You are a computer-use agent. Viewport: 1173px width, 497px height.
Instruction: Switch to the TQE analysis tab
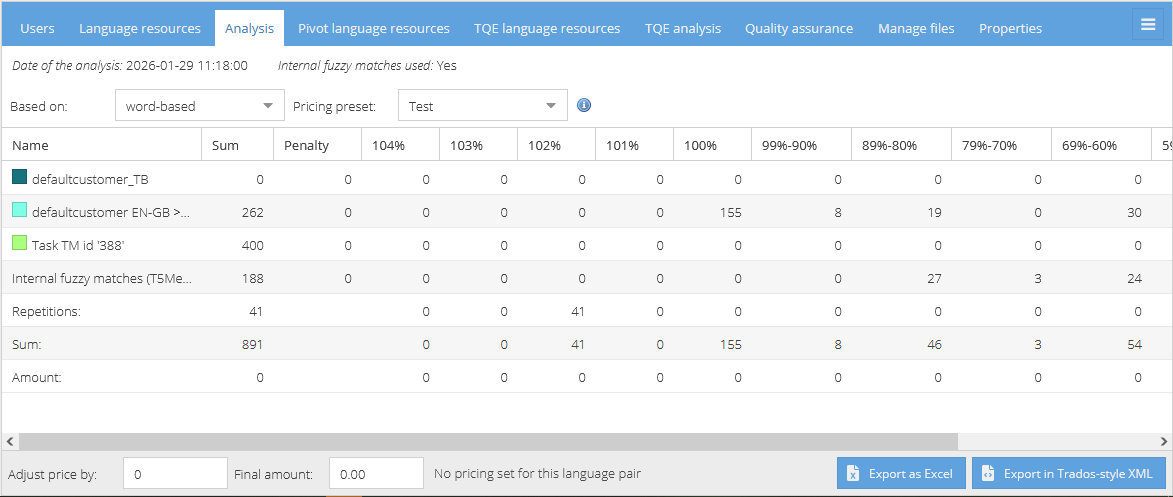pos(683,28)
